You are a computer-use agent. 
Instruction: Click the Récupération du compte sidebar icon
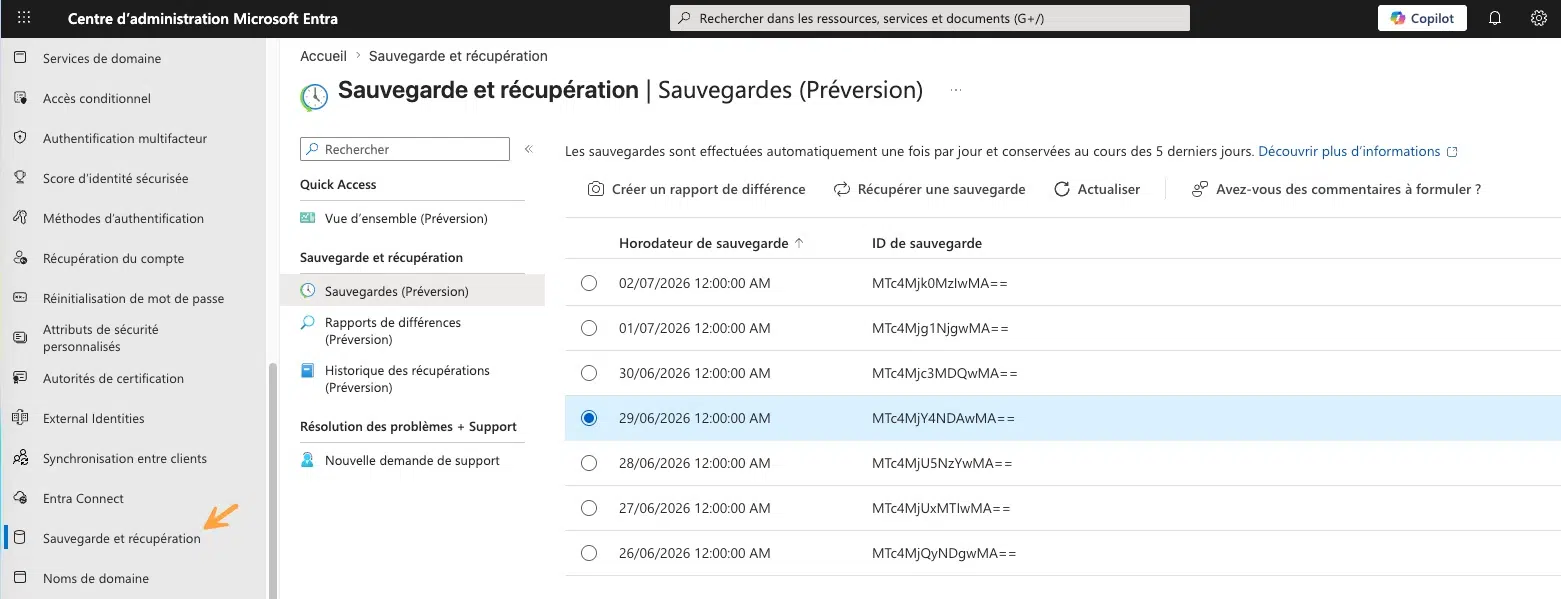point(20,258)
